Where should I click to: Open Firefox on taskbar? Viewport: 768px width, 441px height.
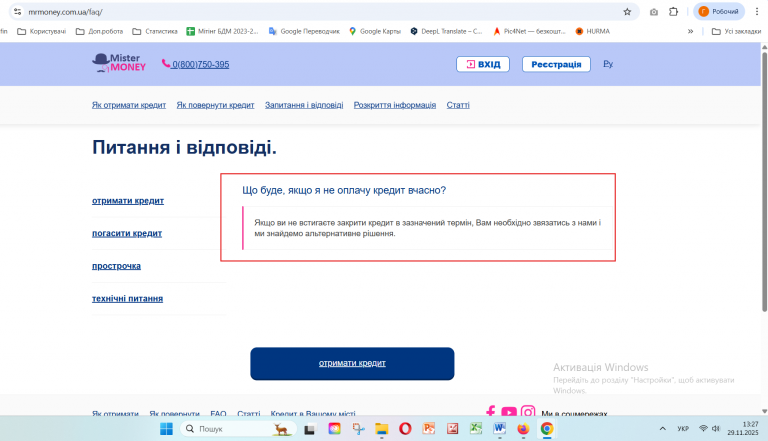click(x=523, y=429)
